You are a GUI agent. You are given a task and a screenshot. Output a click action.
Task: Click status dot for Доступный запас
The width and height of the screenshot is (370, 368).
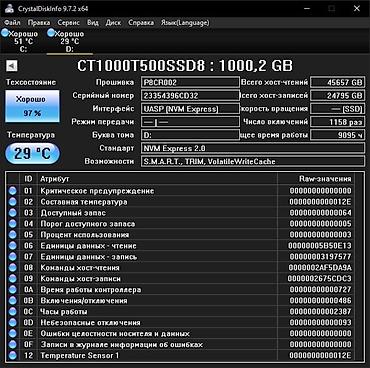click(13, 213)
